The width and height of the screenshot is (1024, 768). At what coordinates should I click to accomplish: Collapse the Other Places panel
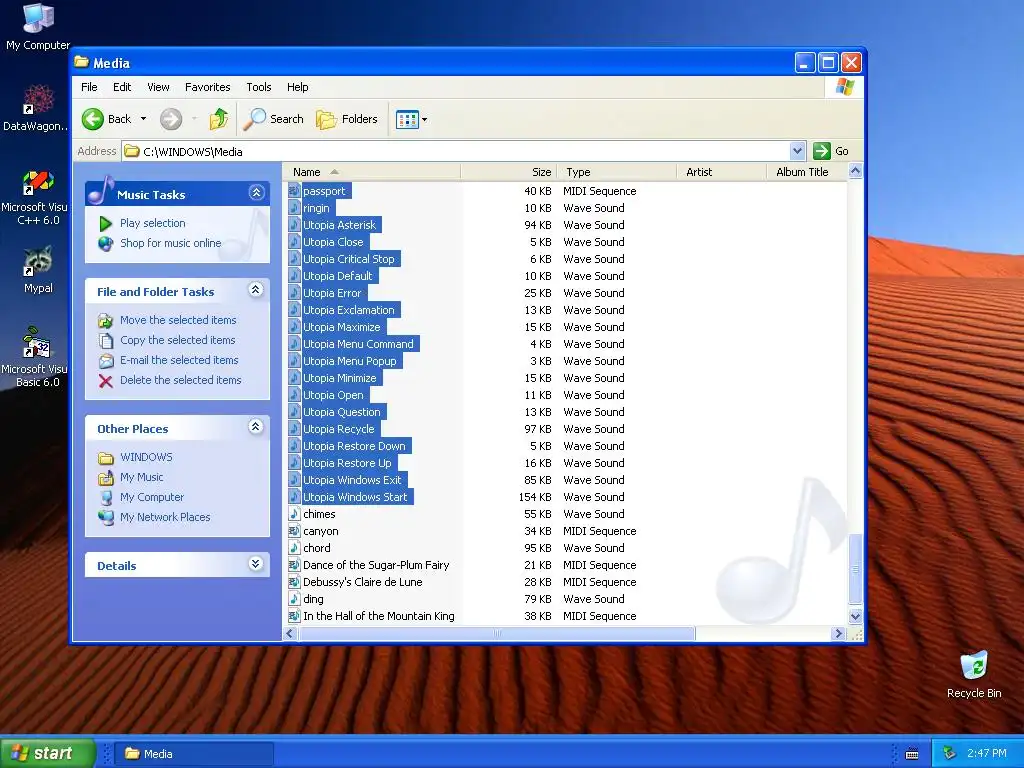click(256, 426)
